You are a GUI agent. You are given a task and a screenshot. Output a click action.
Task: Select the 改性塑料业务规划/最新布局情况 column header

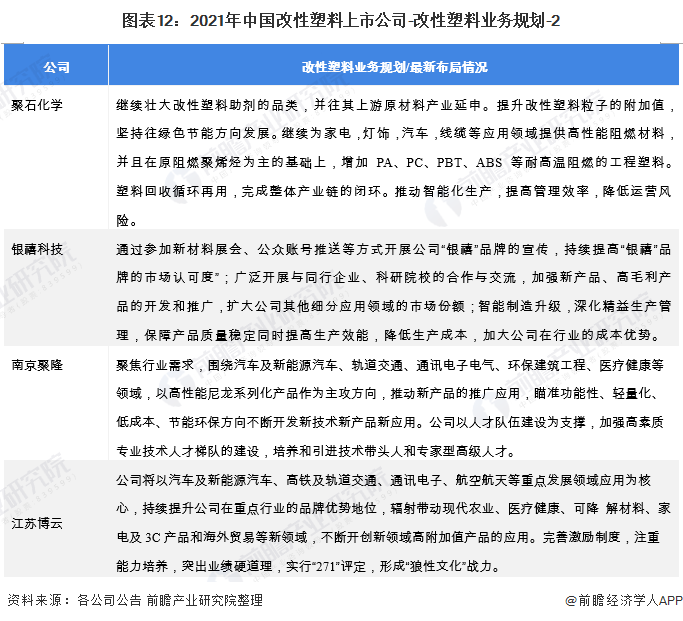(x=395, y=68)
